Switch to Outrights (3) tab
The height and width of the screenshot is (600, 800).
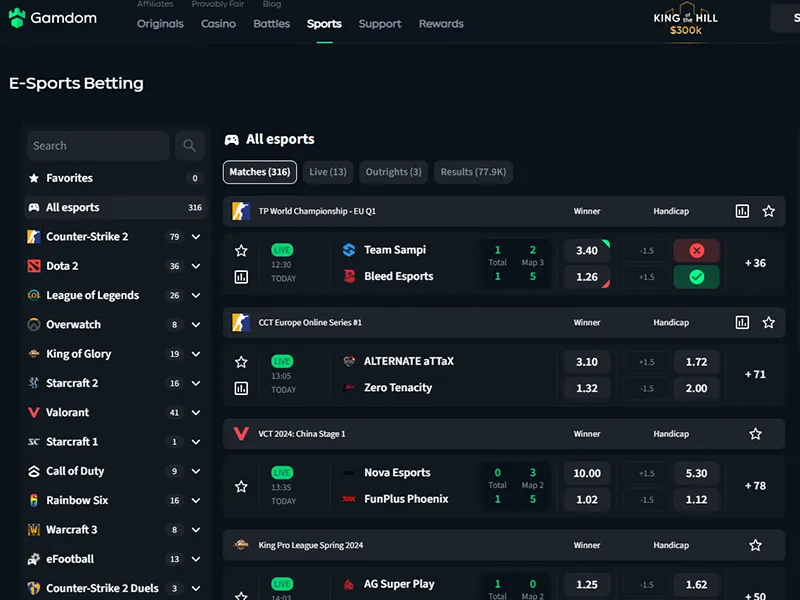pyautogui.click(x=393, y=172)
